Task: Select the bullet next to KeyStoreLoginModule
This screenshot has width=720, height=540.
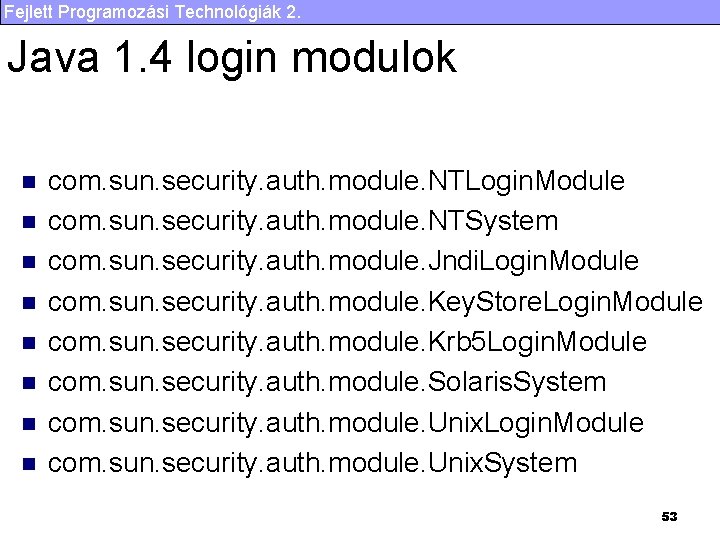Action: tap(29, 303)
